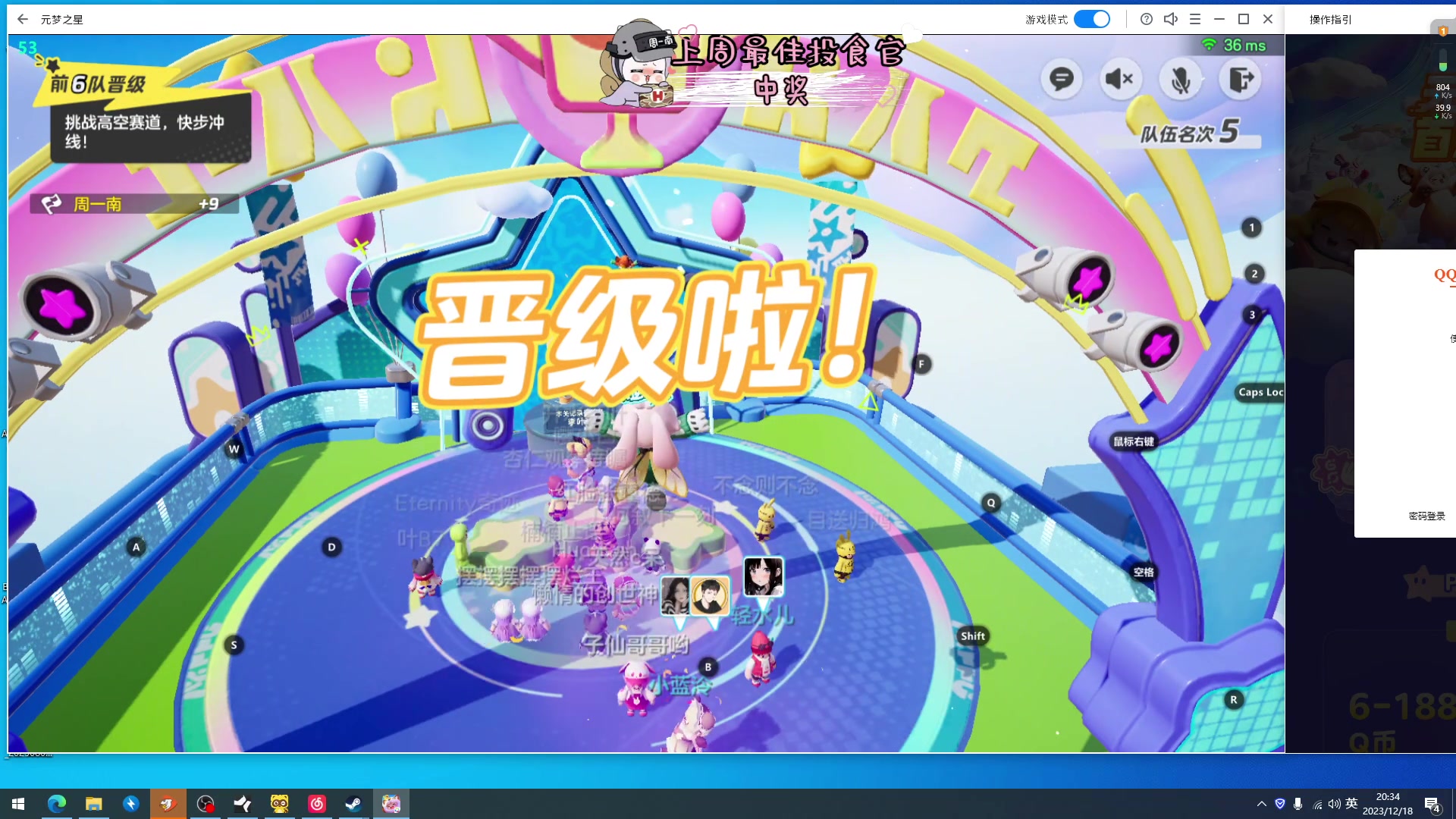Click the number 1 key marker

pyautogui.click(x=1251, y=227)
